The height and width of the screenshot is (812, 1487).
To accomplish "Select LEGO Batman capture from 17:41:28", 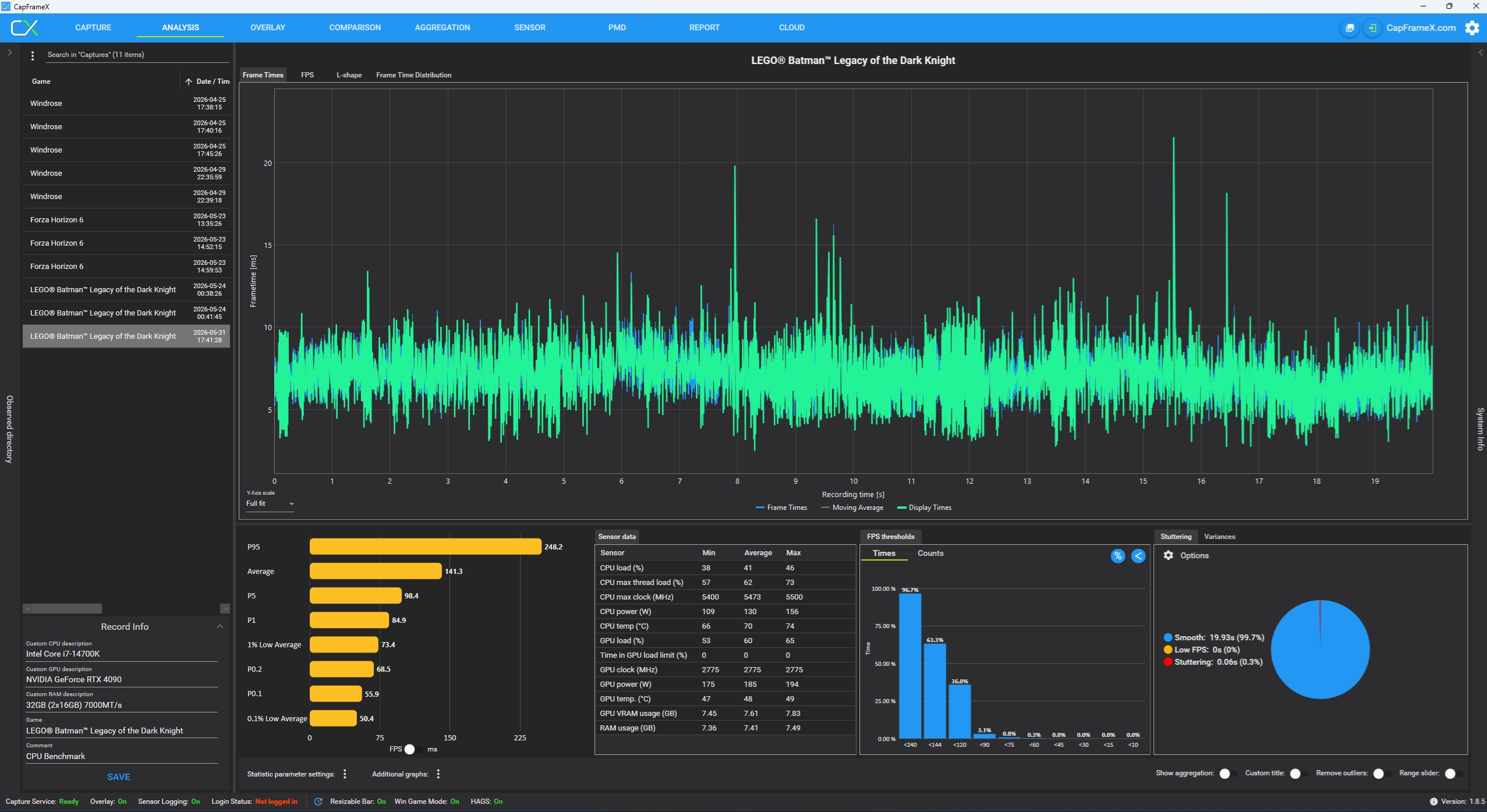I will [126, 336].
